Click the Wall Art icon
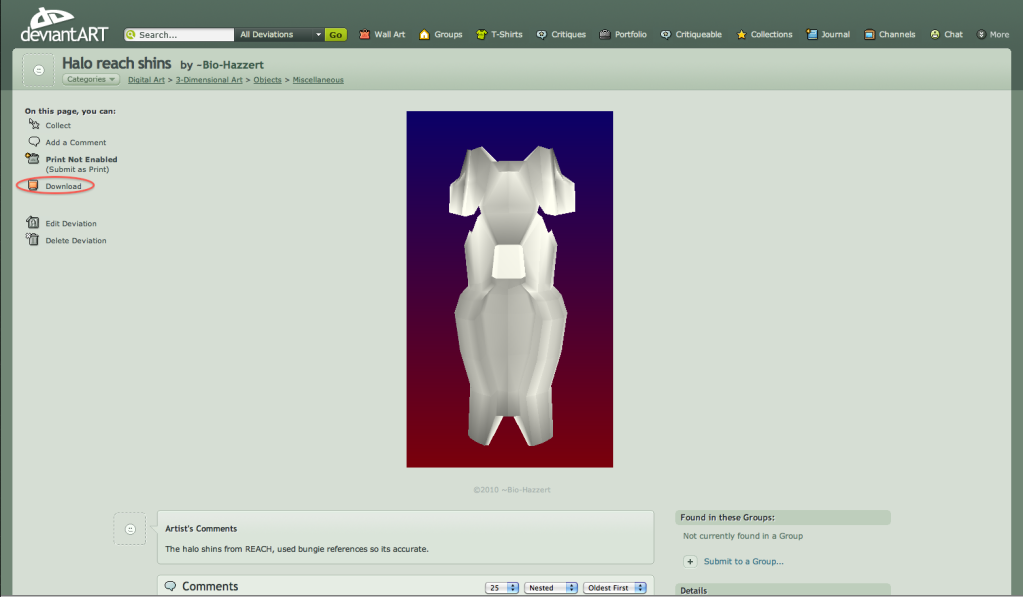This screenshot has height=597, width=1023. (x=365, y=35)
